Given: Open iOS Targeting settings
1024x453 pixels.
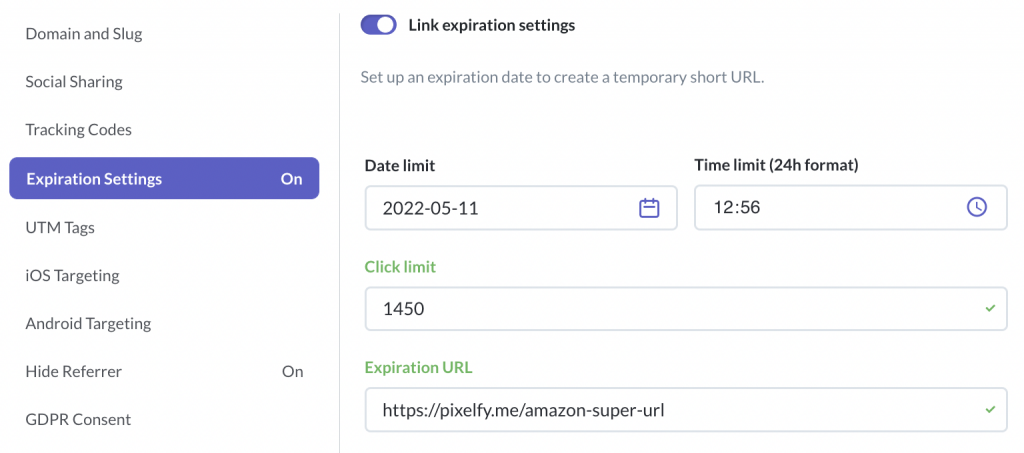Looking at the screenshot, I should [72, 275].
